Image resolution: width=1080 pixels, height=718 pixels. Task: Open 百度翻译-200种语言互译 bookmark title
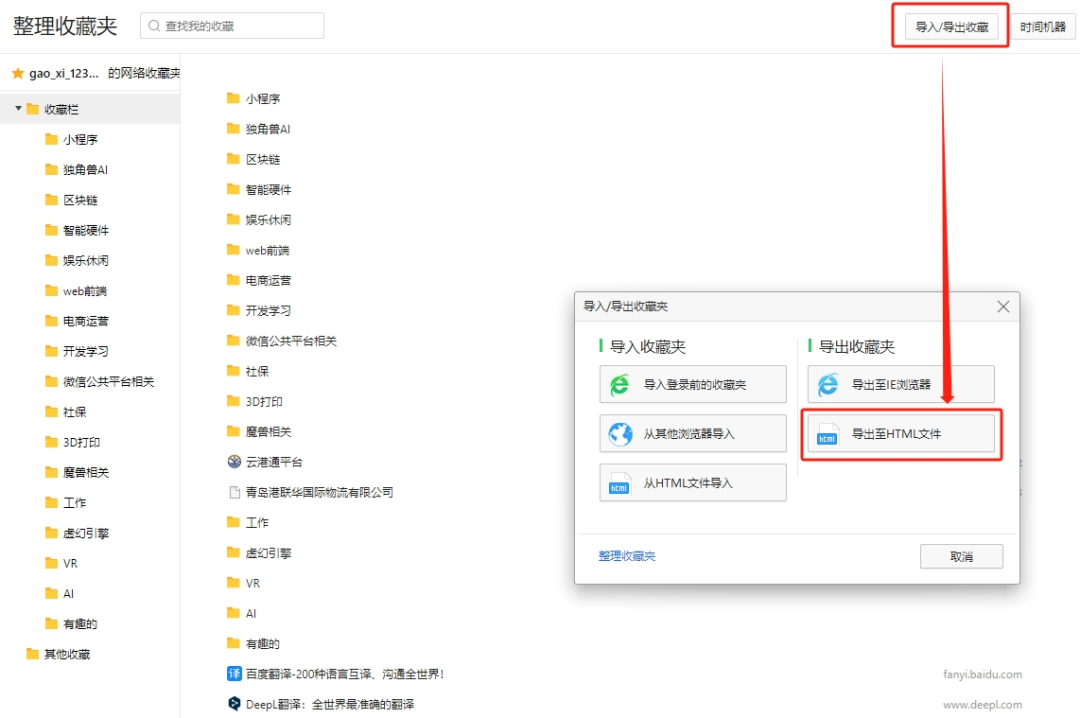point(345,675)
